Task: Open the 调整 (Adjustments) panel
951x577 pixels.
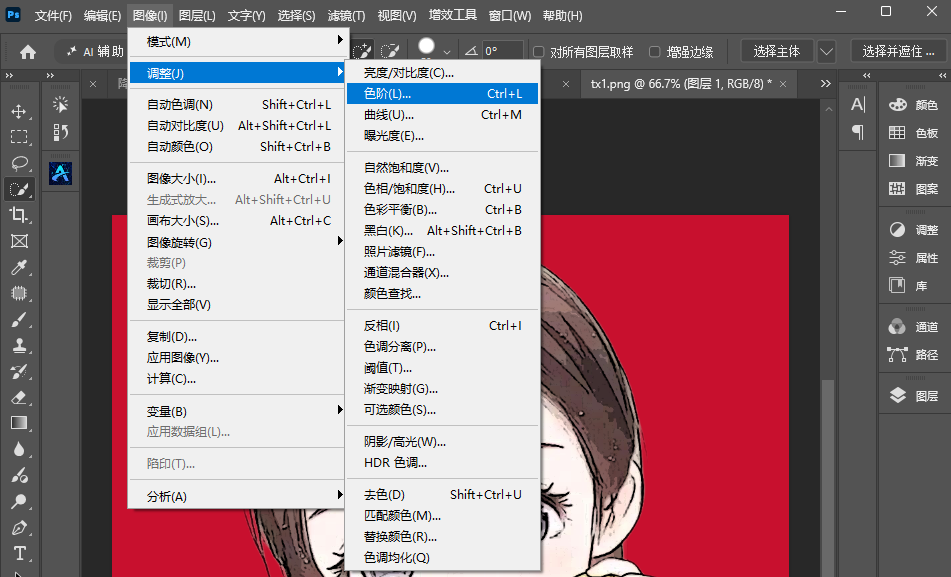Action: pyautogui.click(x=913, y=230)
